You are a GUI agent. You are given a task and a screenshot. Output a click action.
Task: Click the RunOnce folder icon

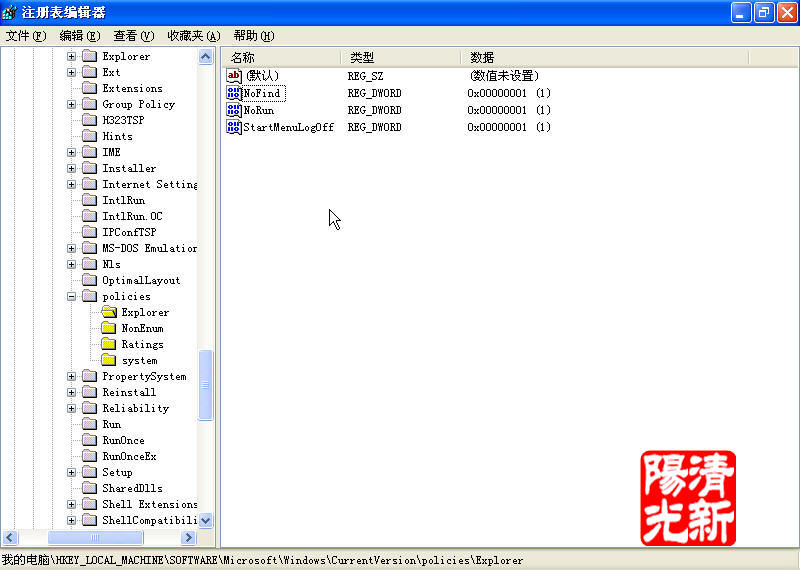point(89,440)
